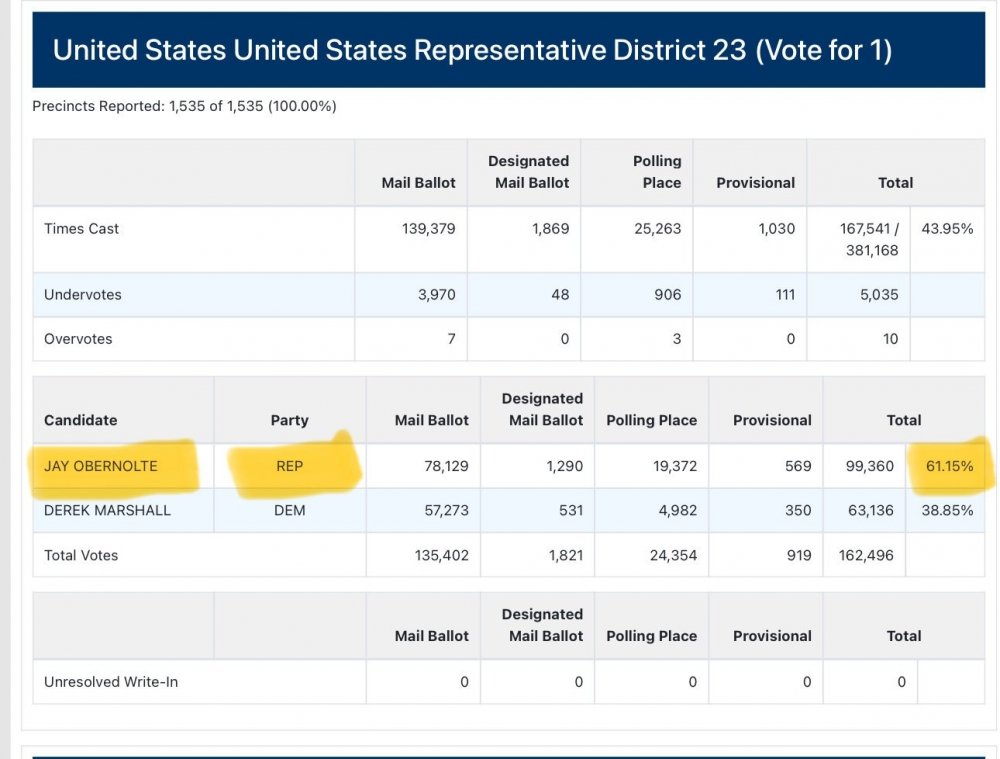1000x759 pixels.
Task: Select the Undervotes row label
Action: pos(83,295)
